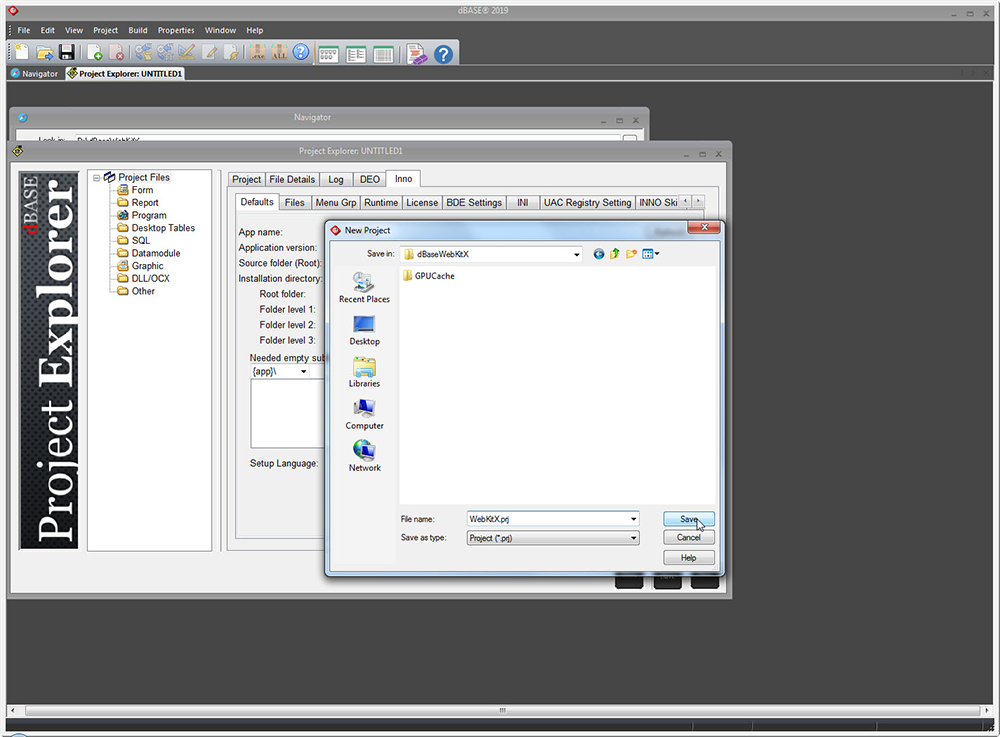Select Recent Places in the dialog sidebar
Image resolution: width=1000 pixels, height=737 pixels.
(364, 288)
